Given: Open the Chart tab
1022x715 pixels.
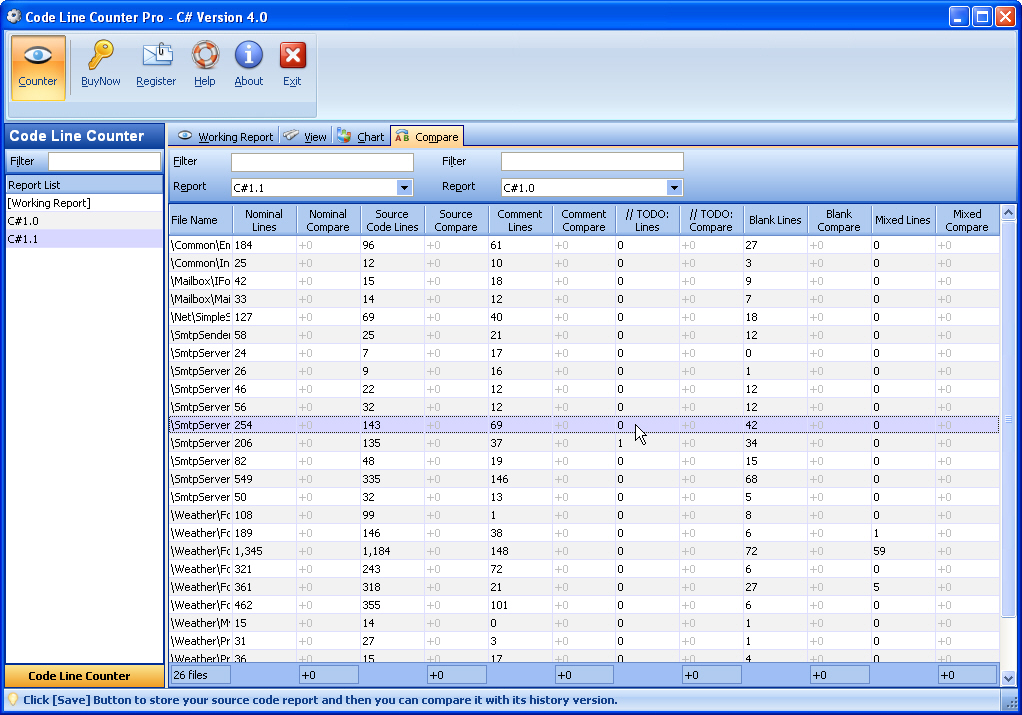Looking at the screenshot, I should (360, 136).
